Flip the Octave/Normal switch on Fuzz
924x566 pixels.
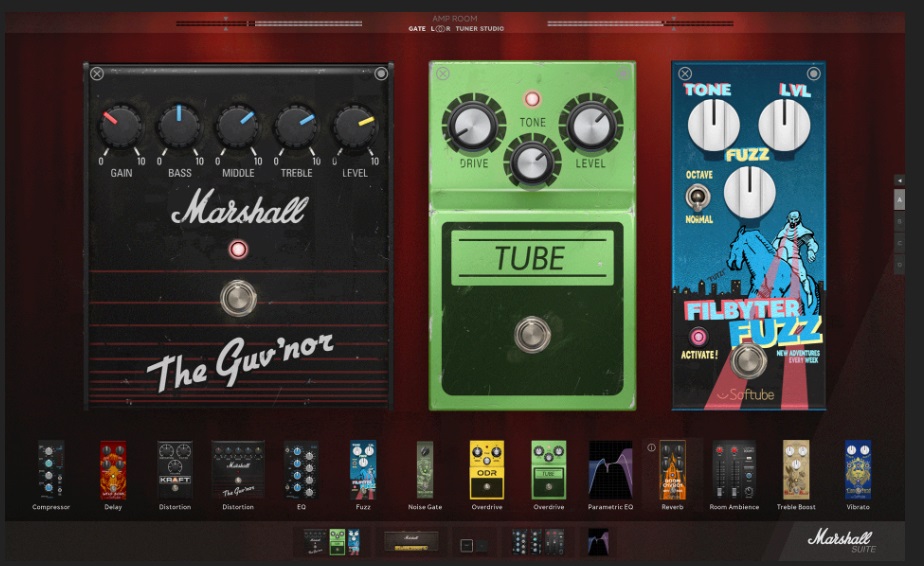(x=698, y=198)
